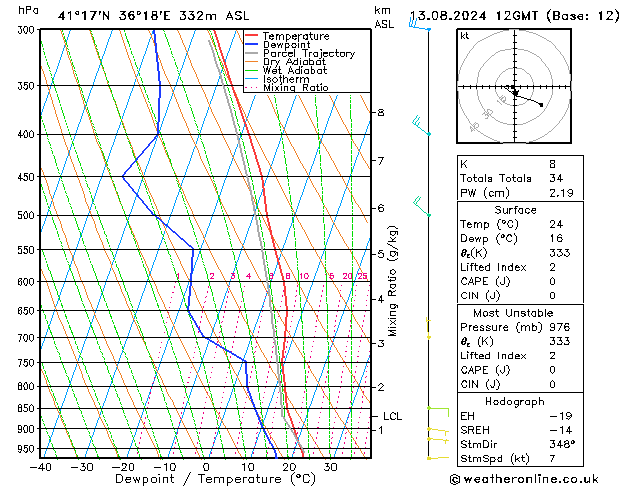Click the 850 hPa pressure axis label
Viewport: 629px width, 486px height.
coord(26,409)
